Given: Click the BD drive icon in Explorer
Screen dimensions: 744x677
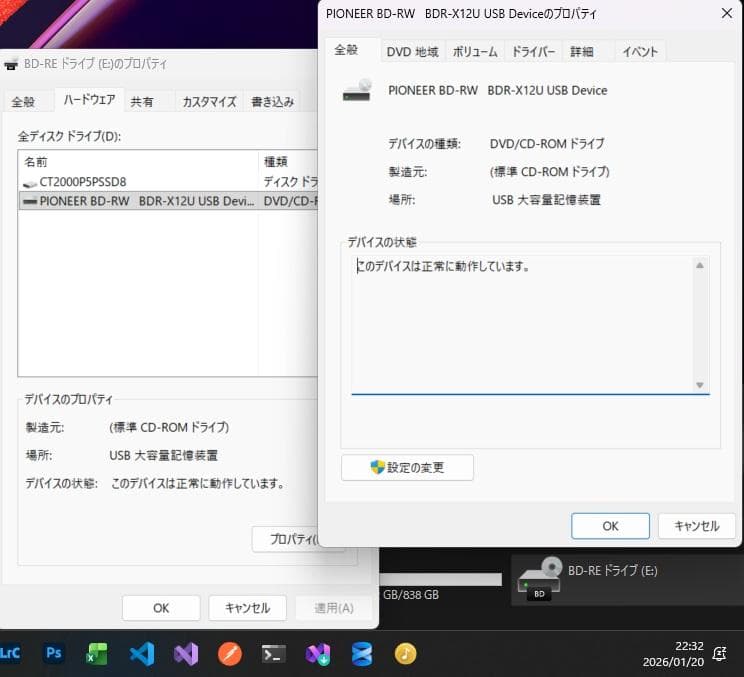Looking at the screenshot, I should pyautogui.click(x=539, y=579).
